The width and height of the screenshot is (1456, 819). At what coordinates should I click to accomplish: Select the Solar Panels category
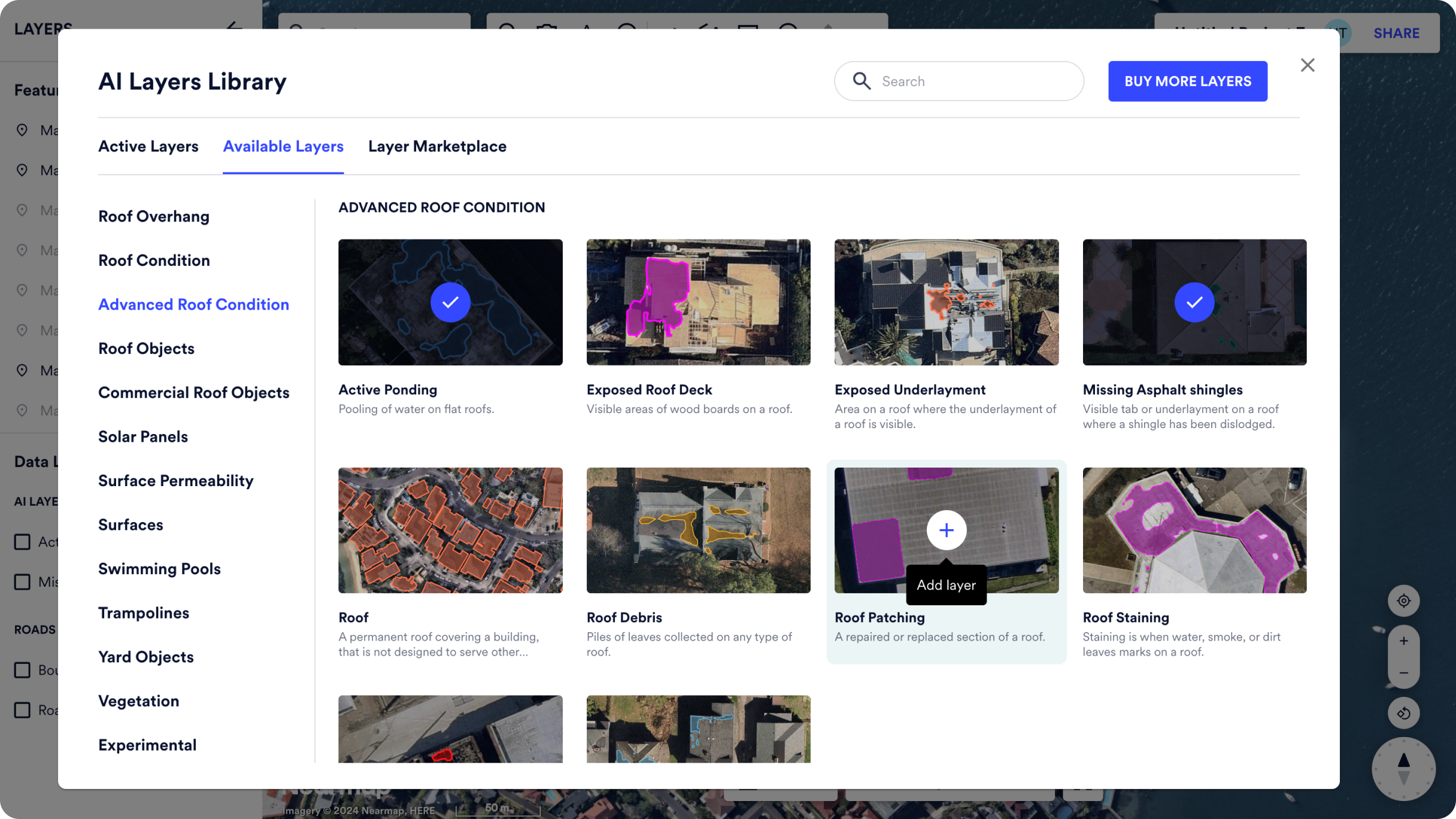tap(142, 436)
